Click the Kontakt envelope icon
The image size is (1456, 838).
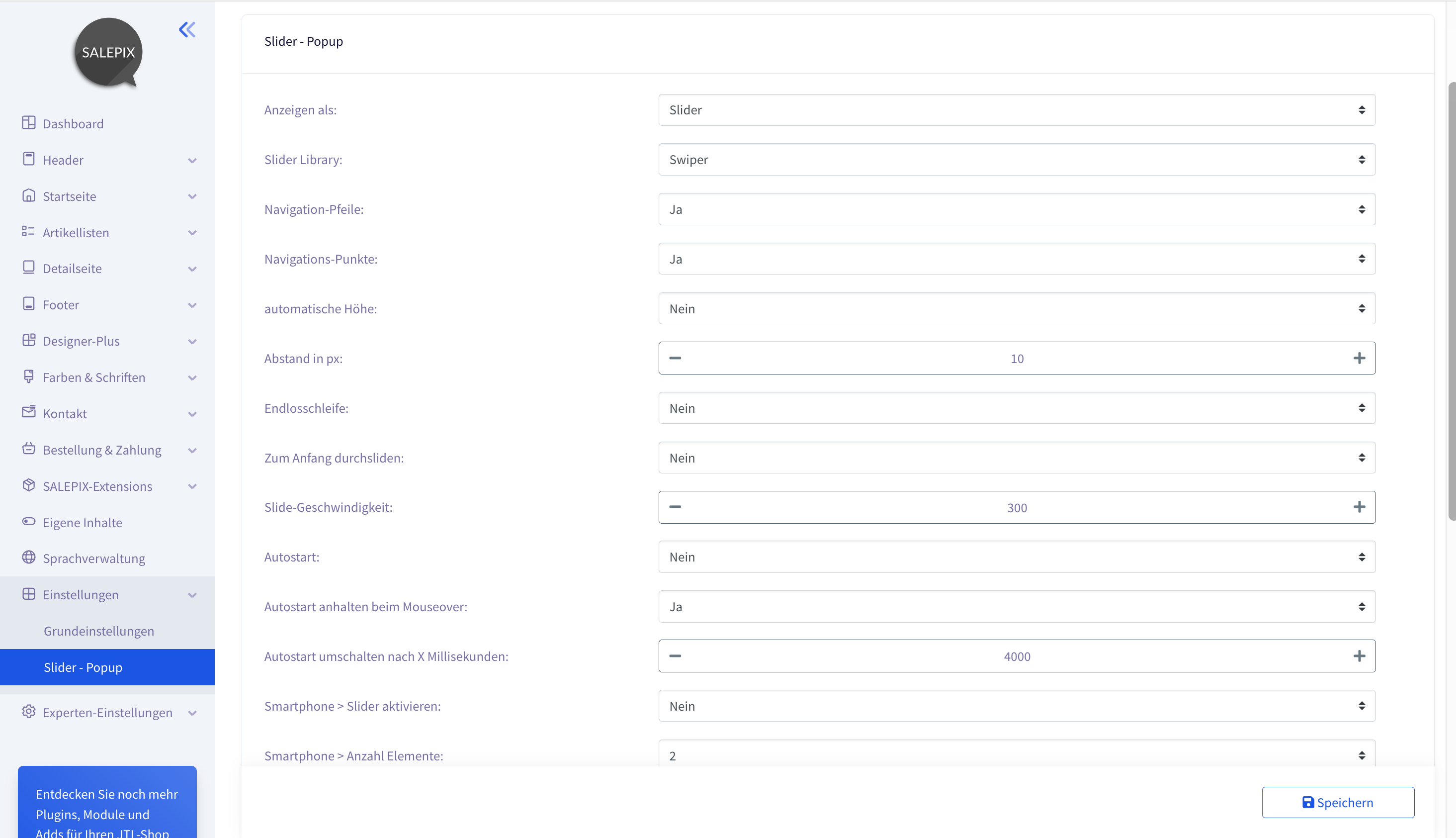pyautogui.click(x=29, y=412)
